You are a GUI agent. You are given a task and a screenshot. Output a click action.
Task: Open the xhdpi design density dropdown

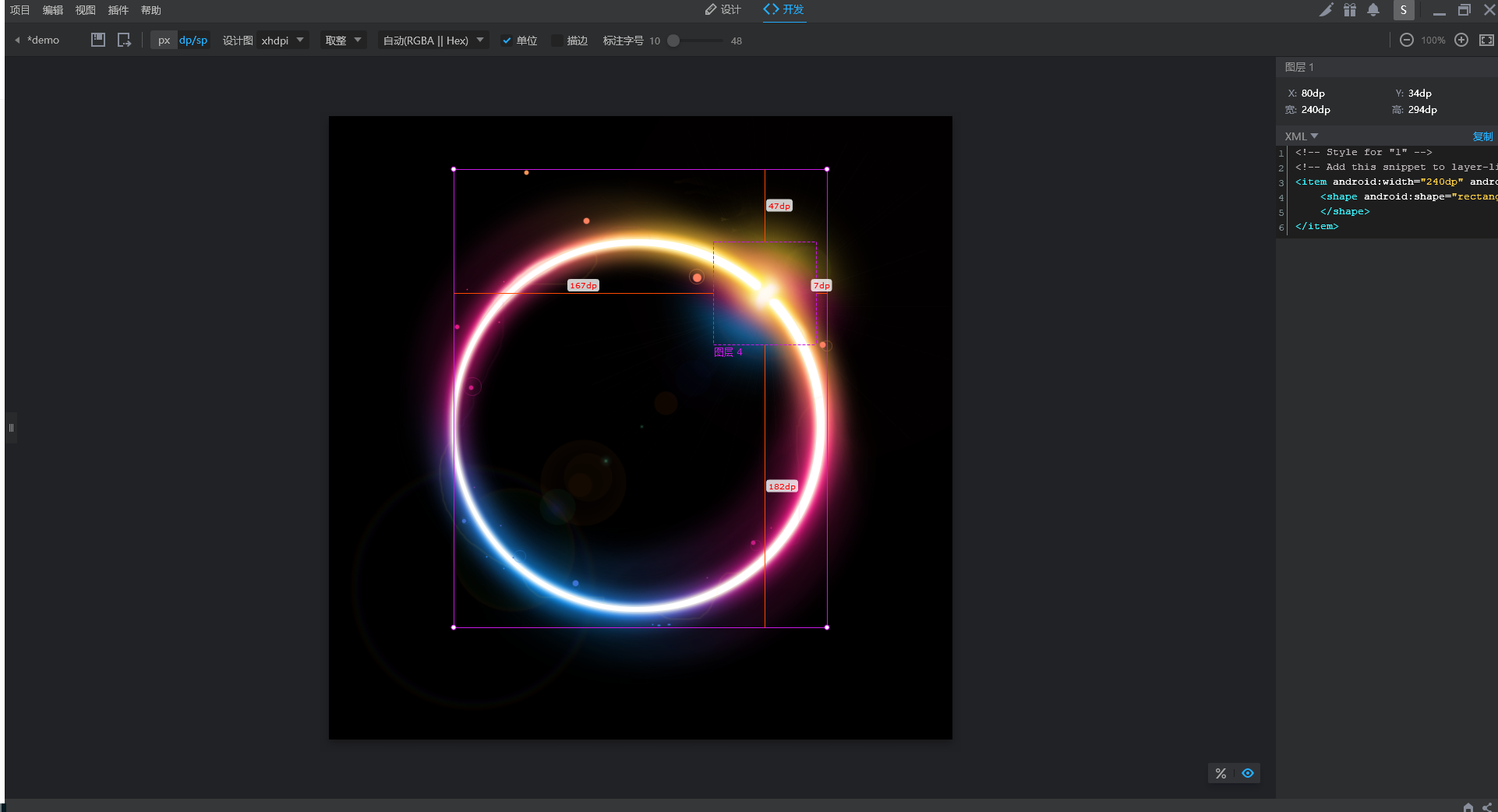click(283, 41)
